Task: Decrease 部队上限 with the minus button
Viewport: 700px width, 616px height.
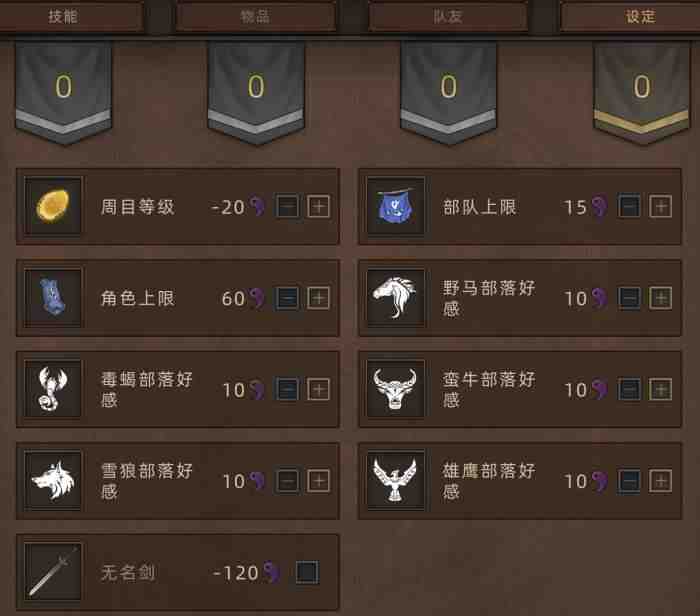Action: click(x=629, y=206)
